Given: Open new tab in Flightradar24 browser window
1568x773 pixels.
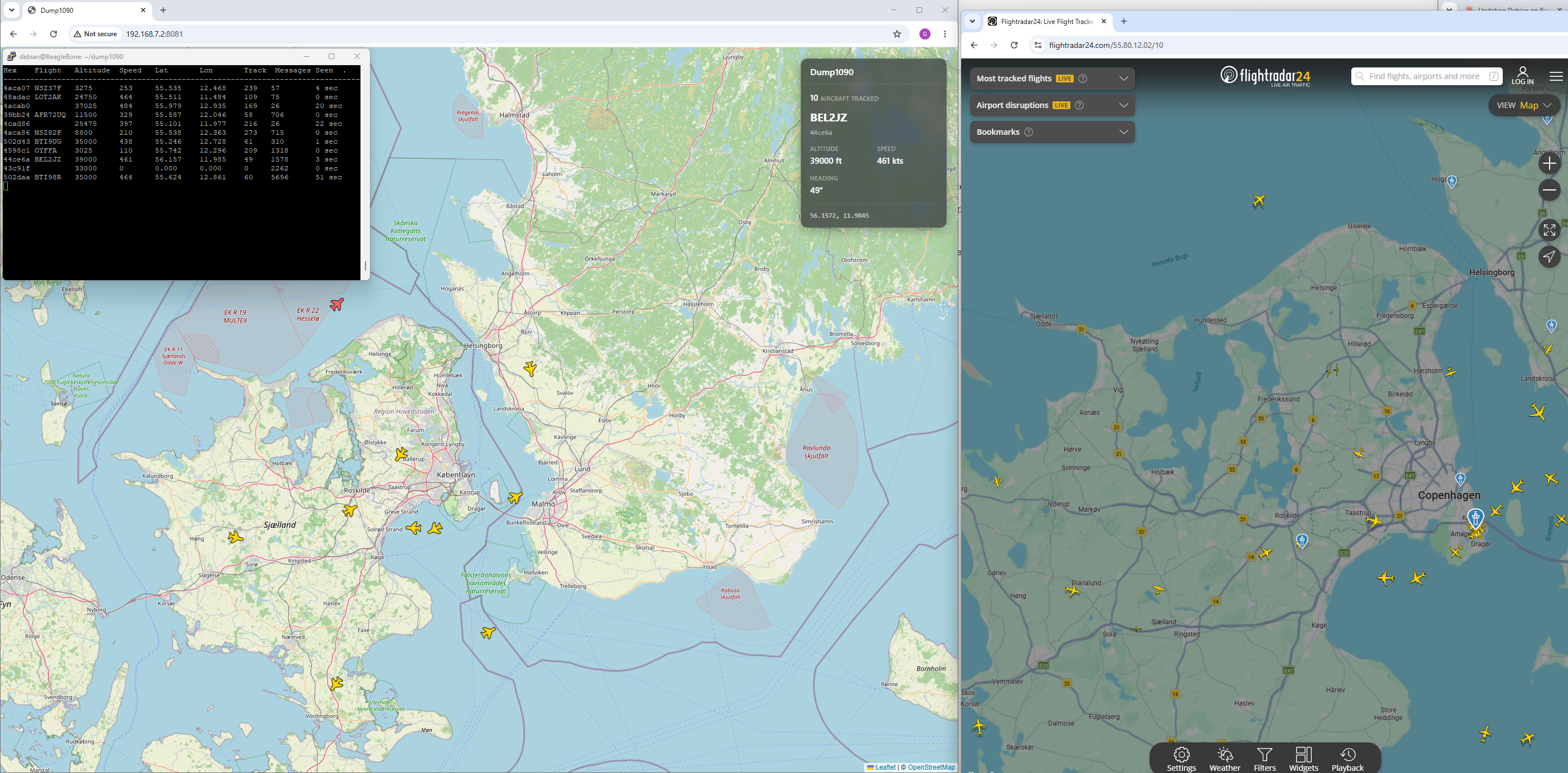Looking at the screenshot, I should (x=1124, y=21).
